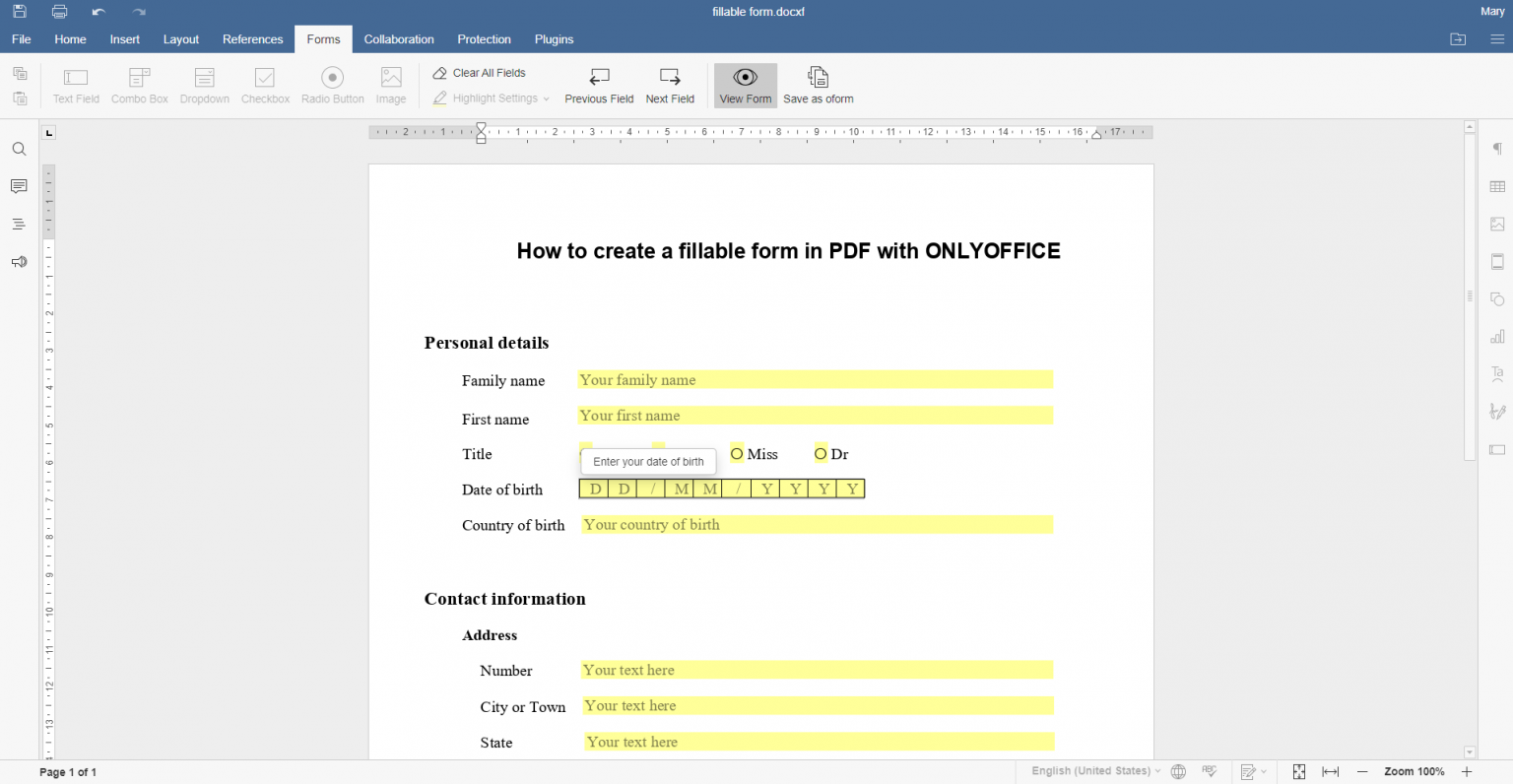Switch to the Collaboration tab

click(399, 39)
